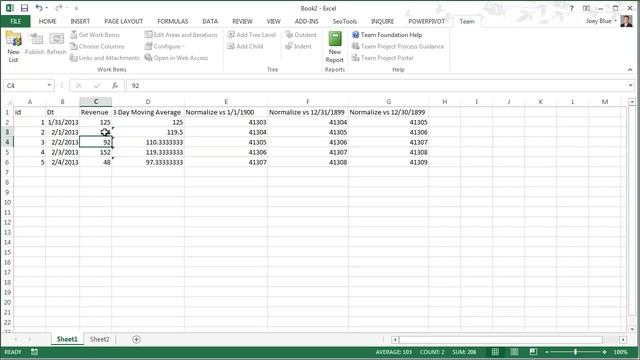The width and height of the screenshot is (640, 360).
Task: Open the Undo history dropdown arrow
Action: (x=47, y=8)
